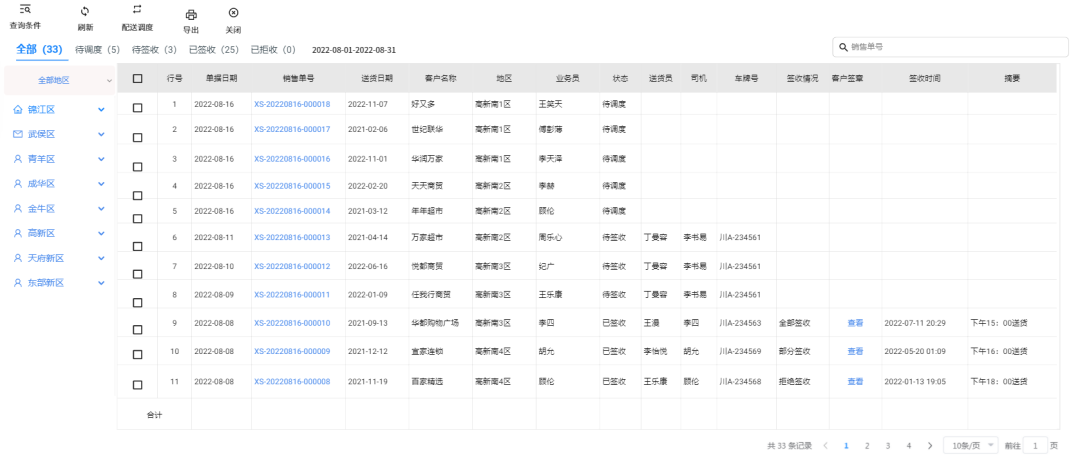Open sales order XS-20220816-000018 link
Screen dimensions: 1080x466
click(x=292, y=103)
